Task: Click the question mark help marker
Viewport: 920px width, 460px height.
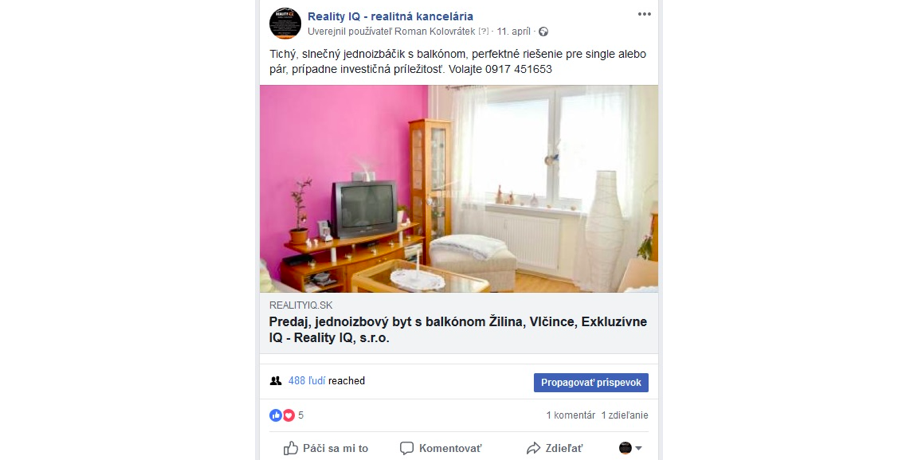Action: 483,32
